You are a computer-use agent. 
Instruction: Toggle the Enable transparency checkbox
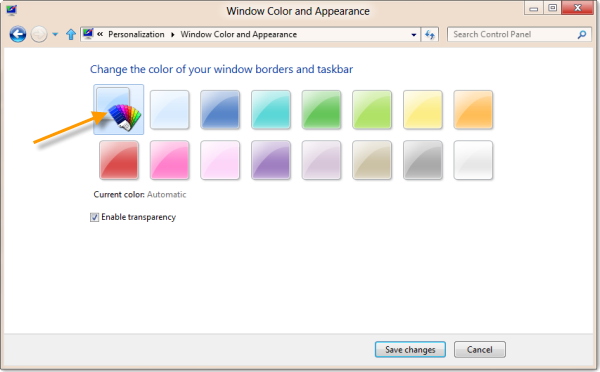click(x=94, y=217)
